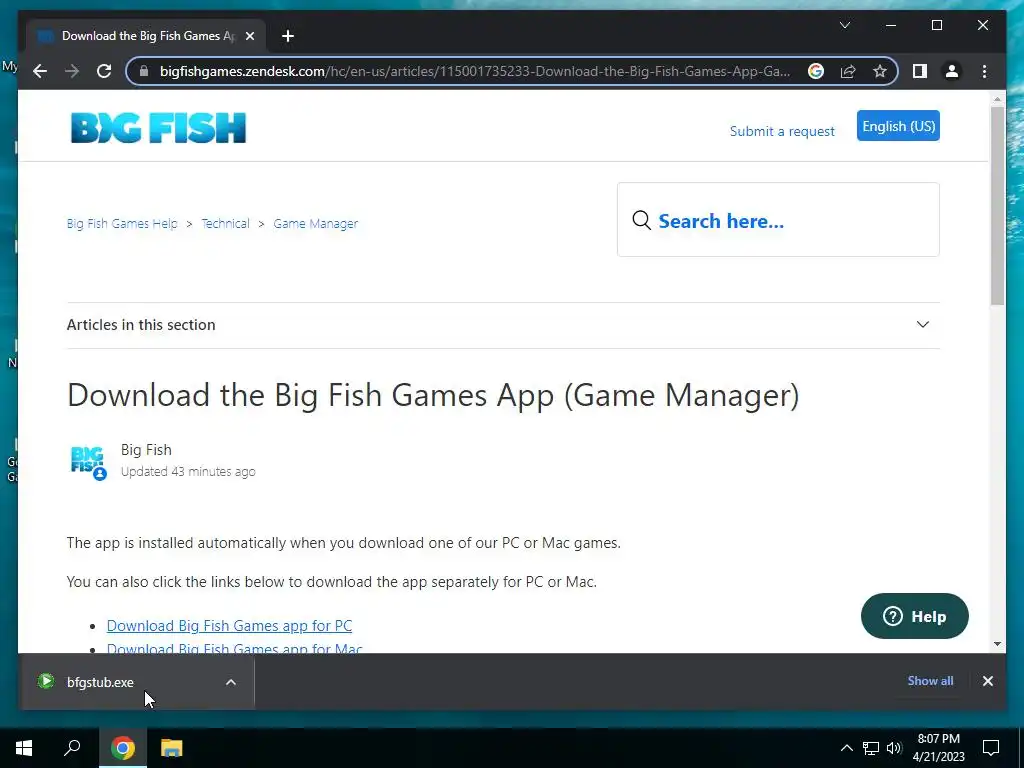Screen dimensions: 1024x768
Task: Open Chrome side panel icon
Action: click(920, 71)
